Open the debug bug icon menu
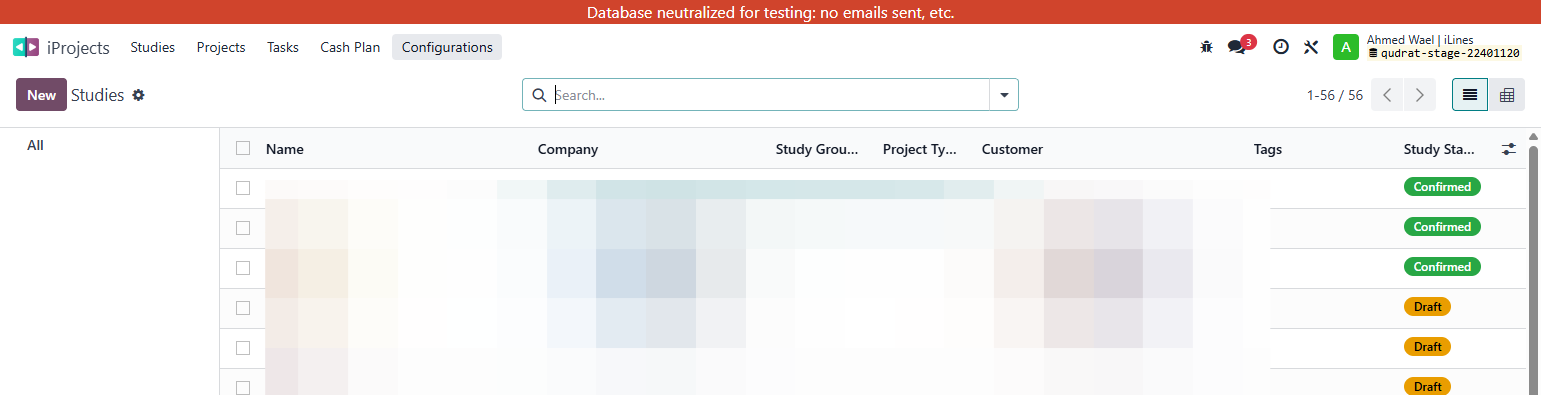This screenshot has height=395, width=1541. click(1207, 47)
